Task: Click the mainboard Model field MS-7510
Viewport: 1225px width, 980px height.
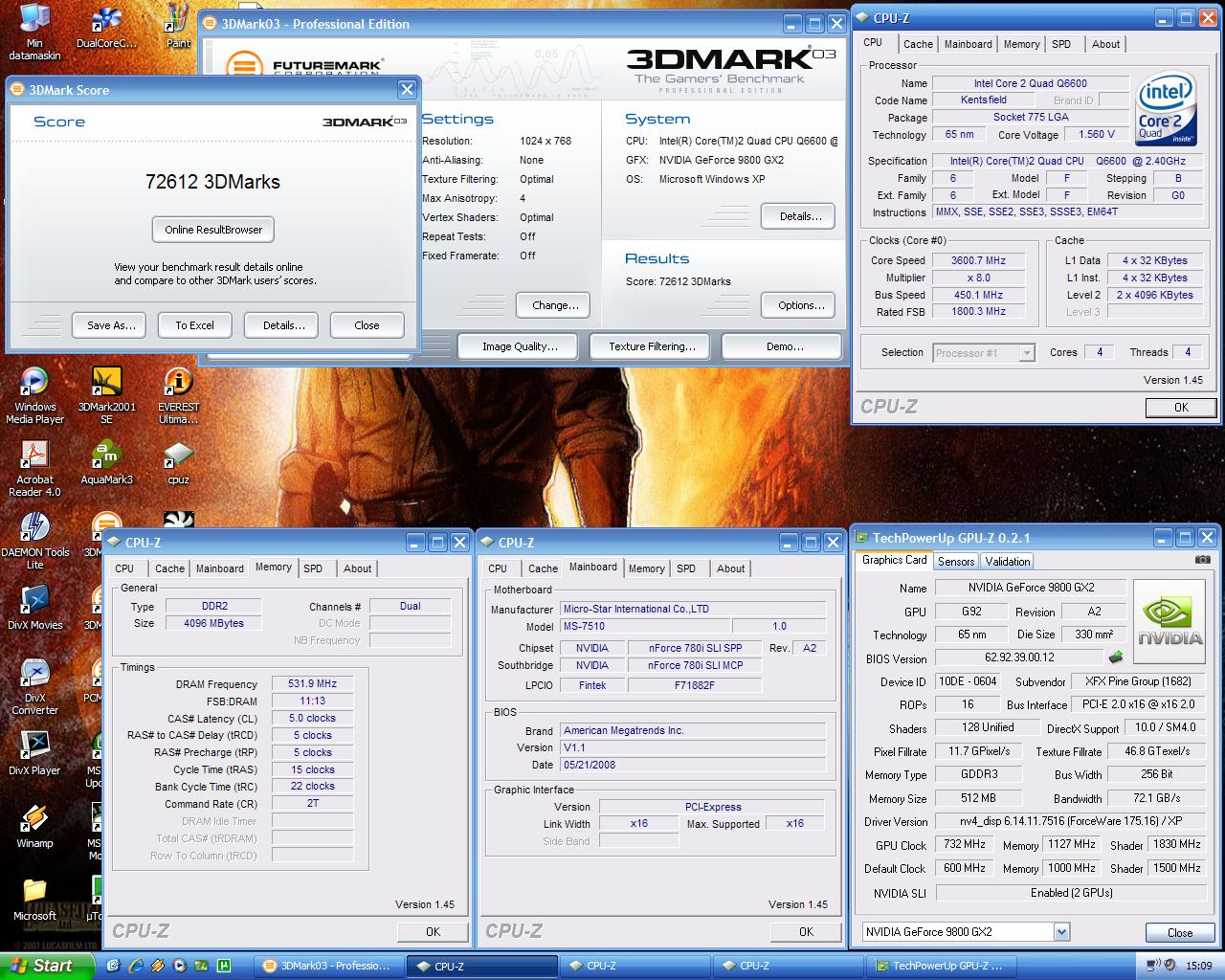Action: click(x=646, y=626)
